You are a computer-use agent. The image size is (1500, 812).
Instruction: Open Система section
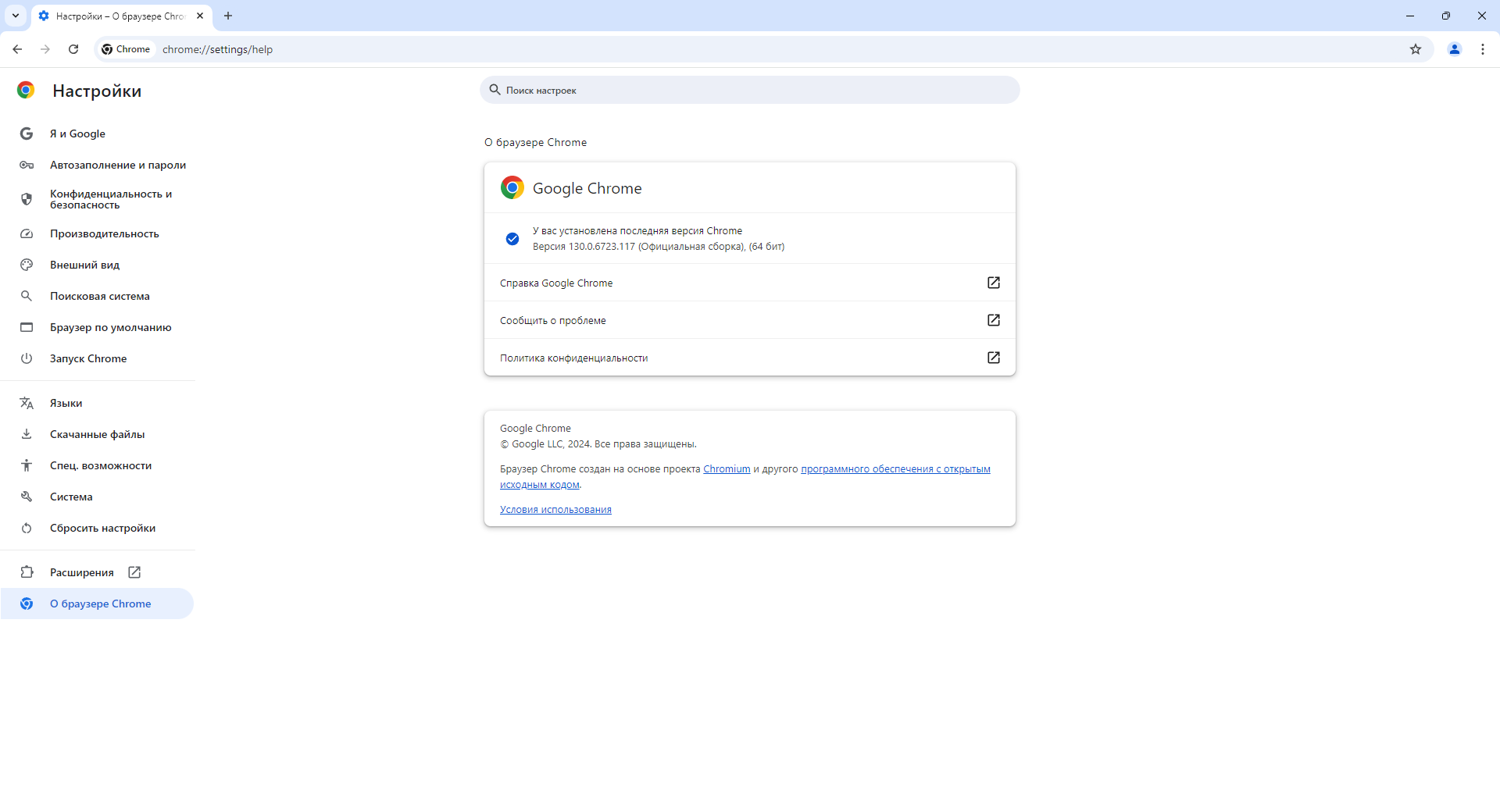[x=98, y=497]
